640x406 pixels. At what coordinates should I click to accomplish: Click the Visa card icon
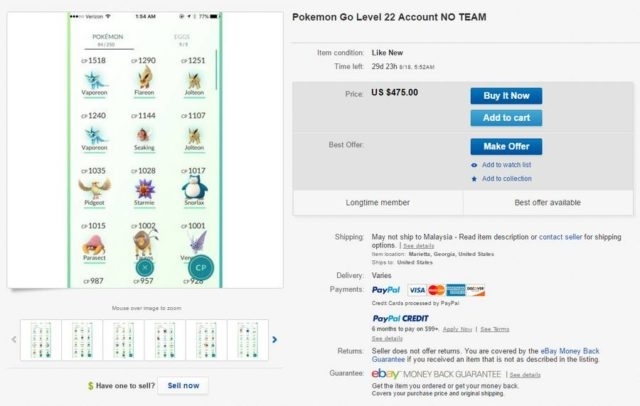coord(418,290)
